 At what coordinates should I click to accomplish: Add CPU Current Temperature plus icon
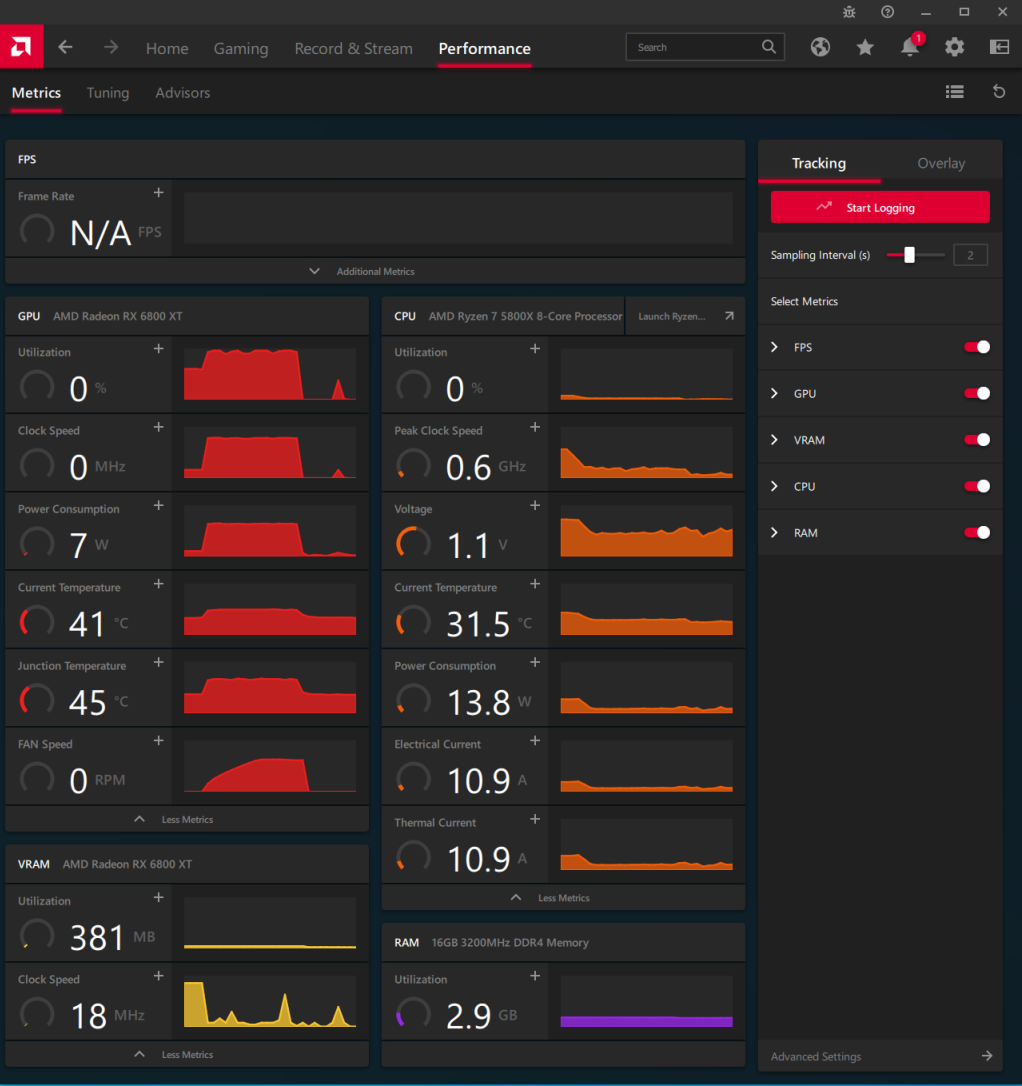coord(535,584)
